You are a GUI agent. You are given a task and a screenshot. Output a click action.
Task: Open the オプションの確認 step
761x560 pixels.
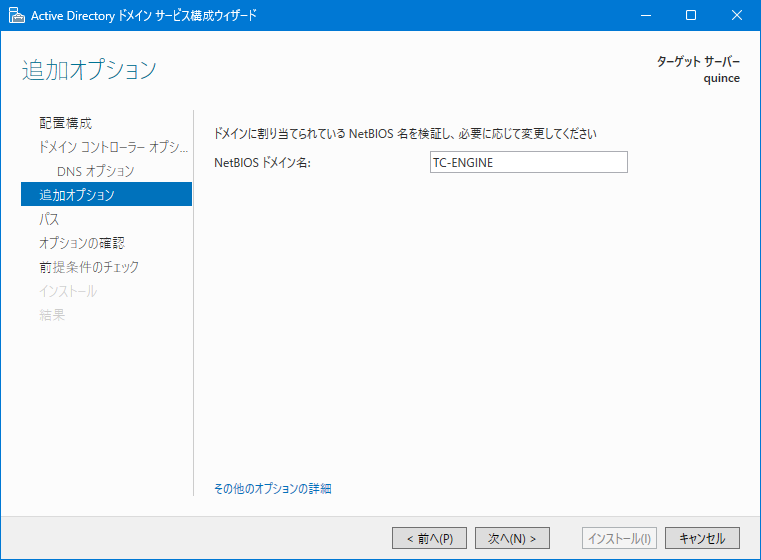pos(81,243)
